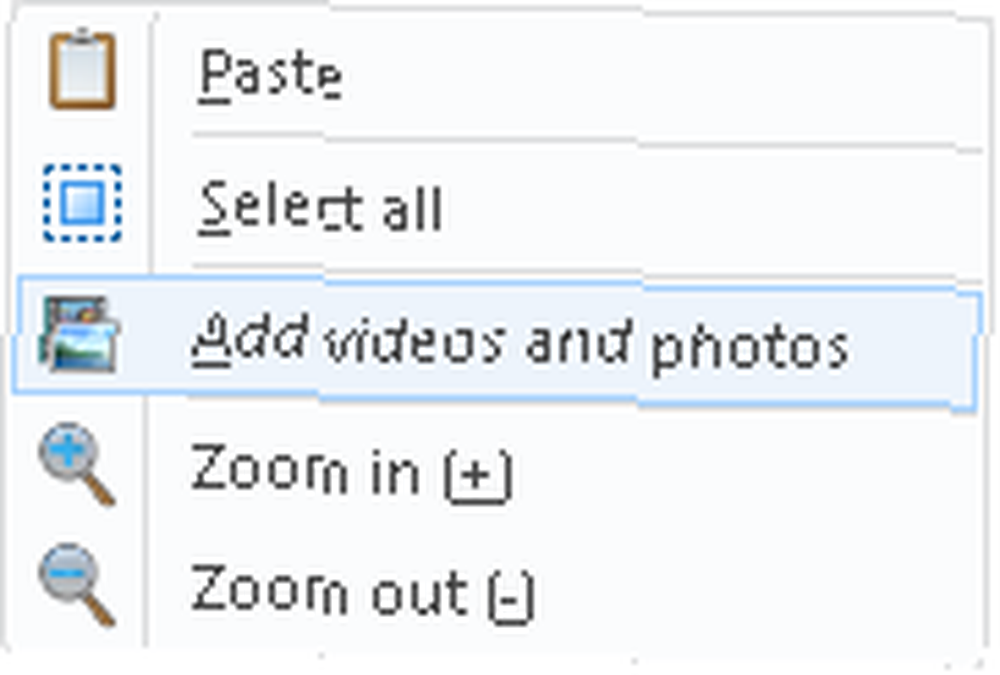This screenshot has height=675, width=1000.
Task: Click the clipboard Paste icon
Action: [x=82, y=69]
